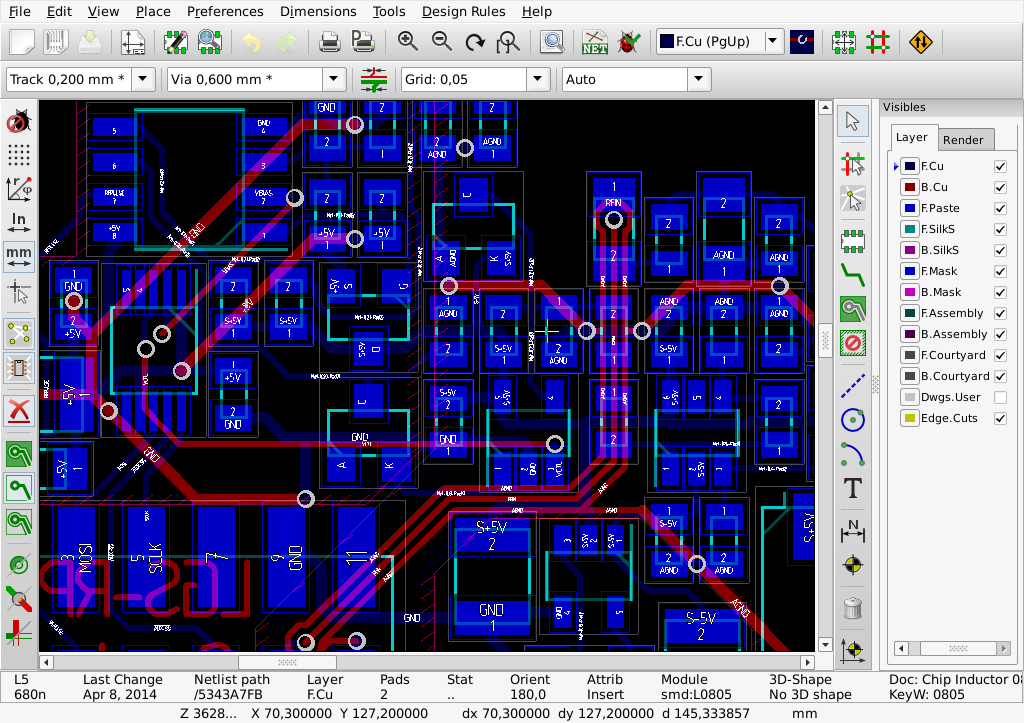
Task: Open the Track width dropdown
Action: [144, 79]
